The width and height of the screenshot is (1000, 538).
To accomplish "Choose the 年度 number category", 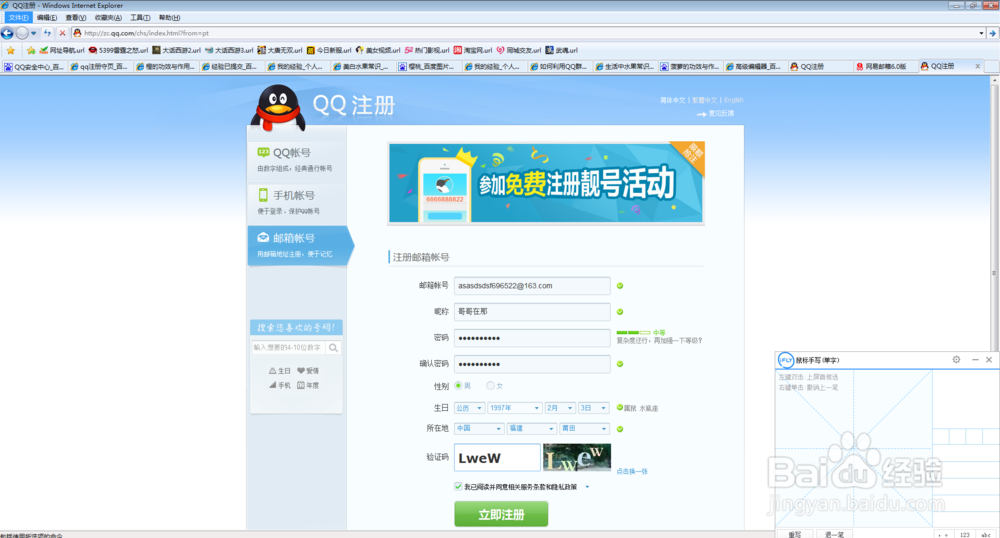I will (x=308, y=386).
